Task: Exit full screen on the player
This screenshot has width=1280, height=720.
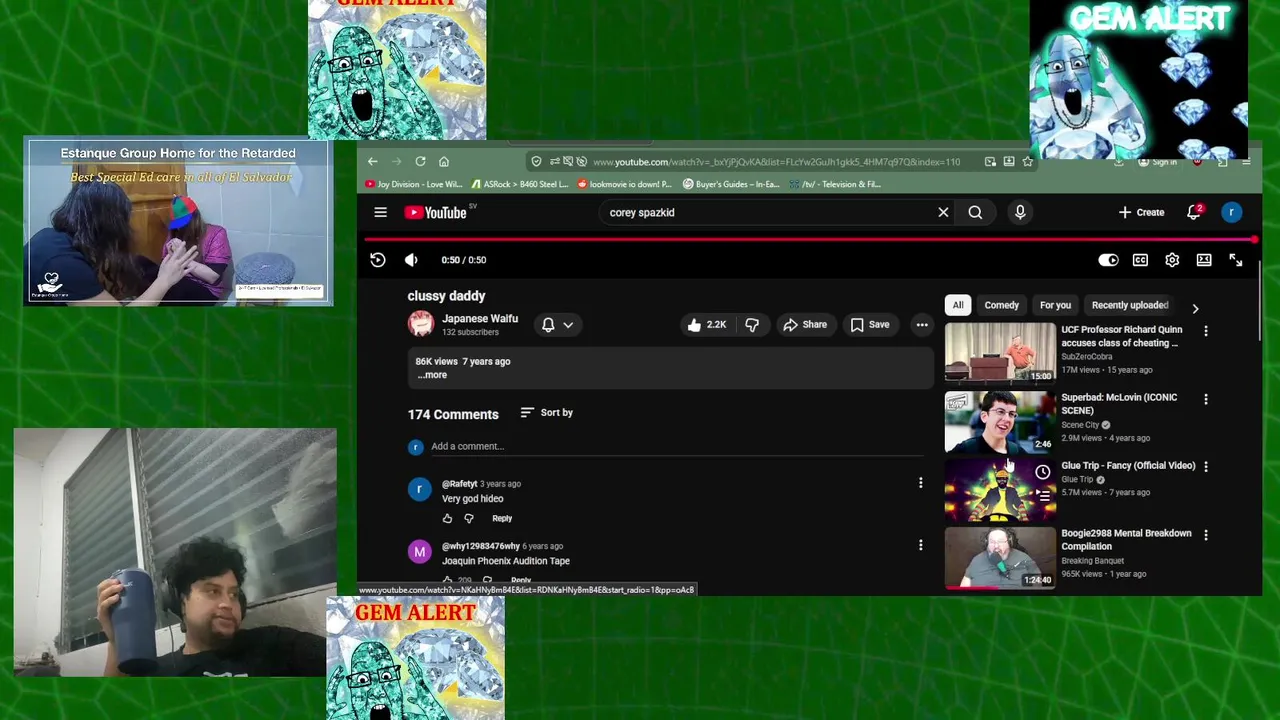Action: click(x=1236, y=260)
